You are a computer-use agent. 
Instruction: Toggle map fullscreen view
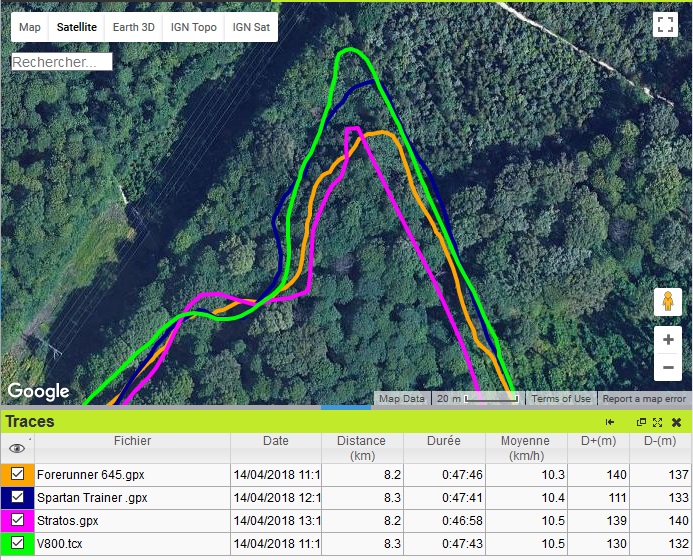(x=666, y=25)
